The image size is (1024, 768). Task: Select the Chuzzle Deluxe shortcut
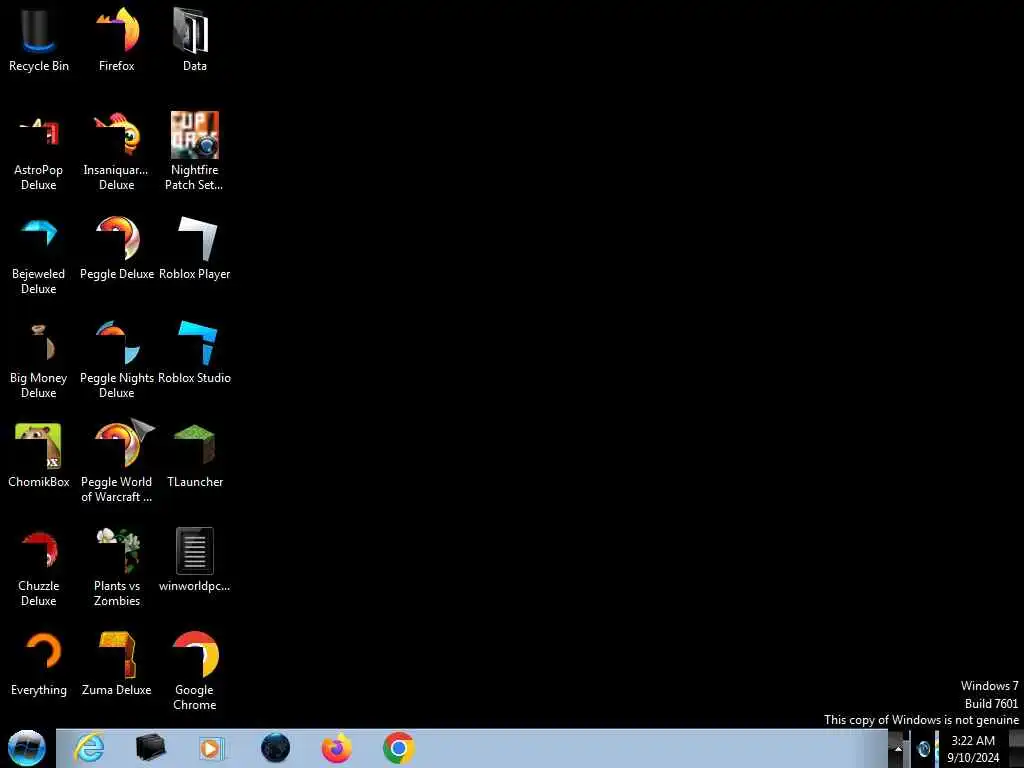[39, 567]
